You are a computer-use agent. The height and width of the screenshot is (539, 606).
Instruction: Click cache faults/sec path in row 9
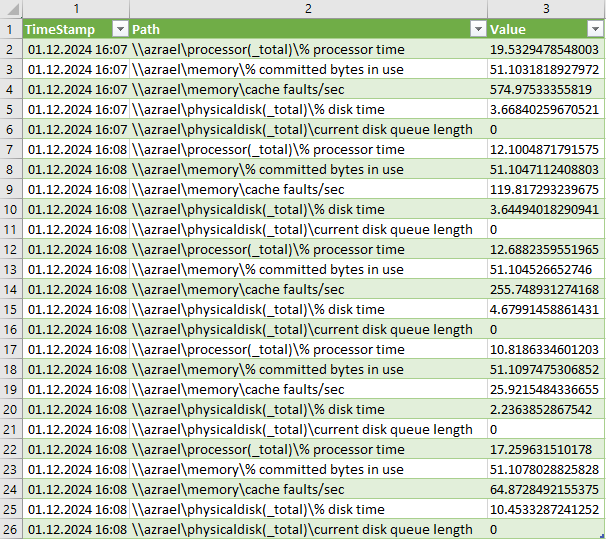238,190
